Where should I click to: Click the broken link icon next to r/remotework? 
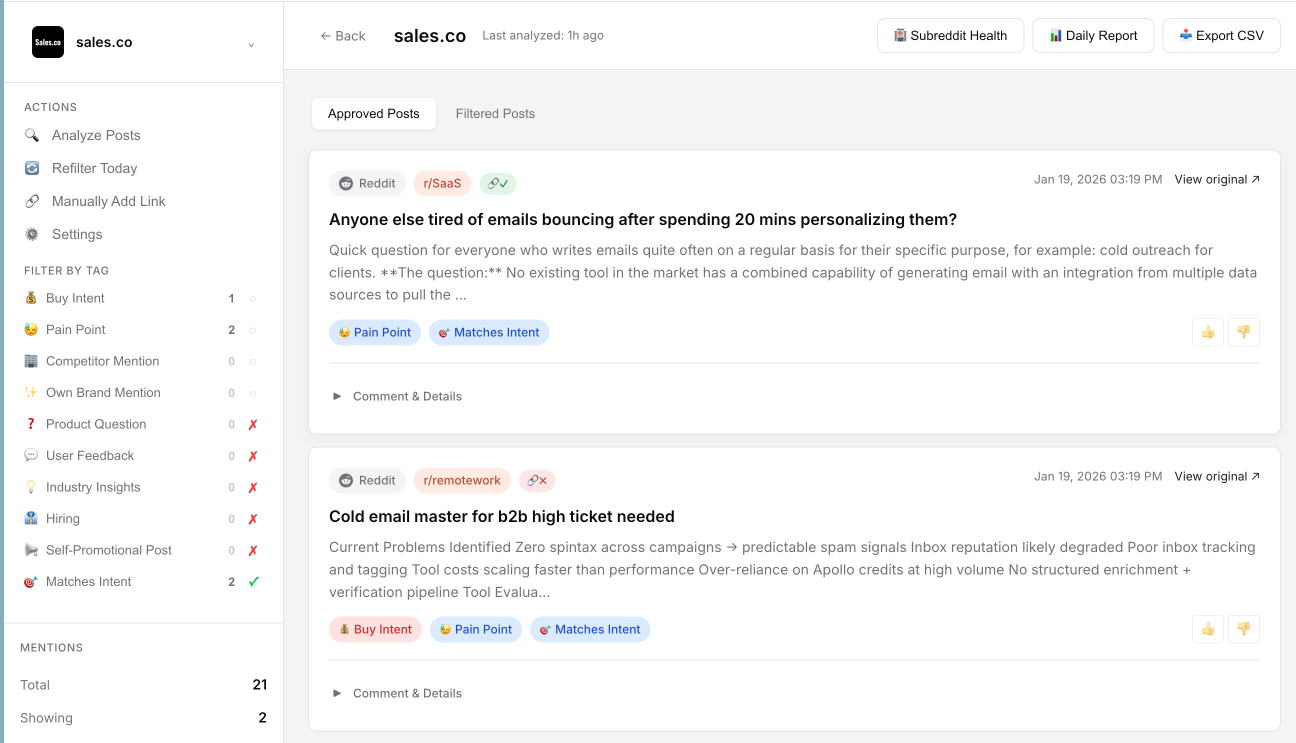pos(537,480)
